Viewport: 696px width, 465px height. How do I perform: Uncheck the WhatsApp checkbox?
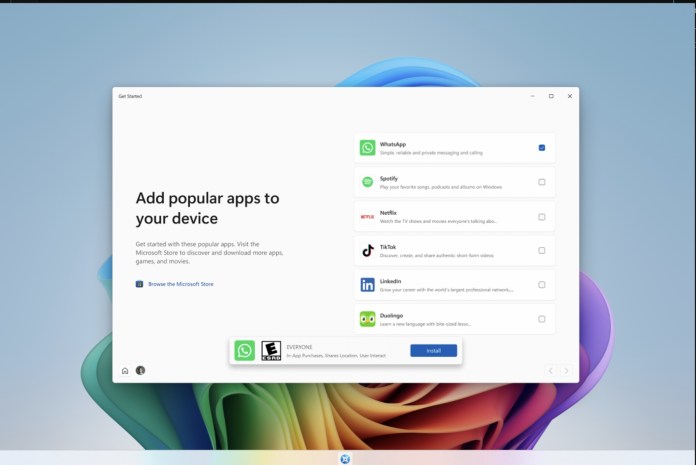(x=542, y=148)
